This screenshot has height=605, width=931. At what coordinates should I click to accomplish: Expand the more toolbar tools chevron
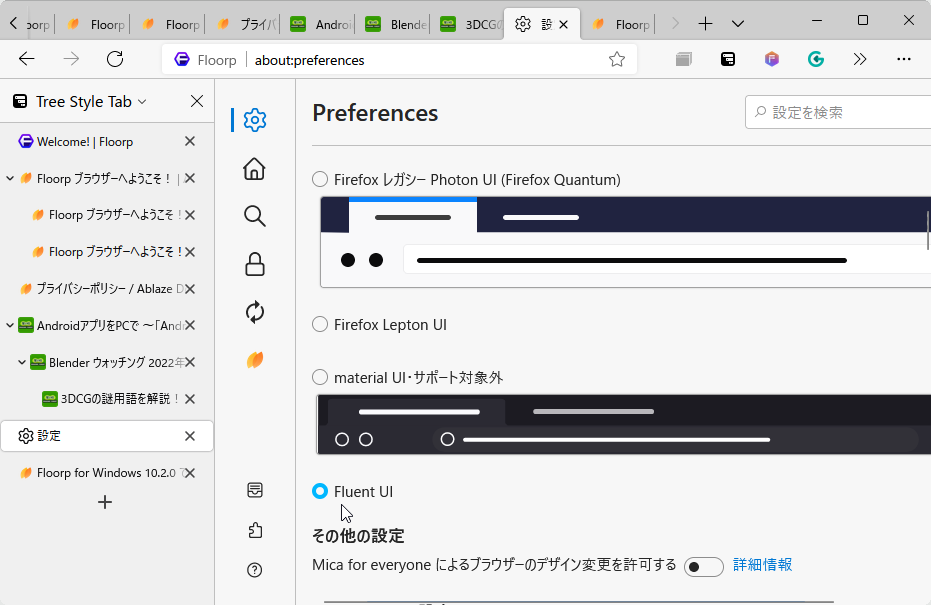tap(860, 59)
